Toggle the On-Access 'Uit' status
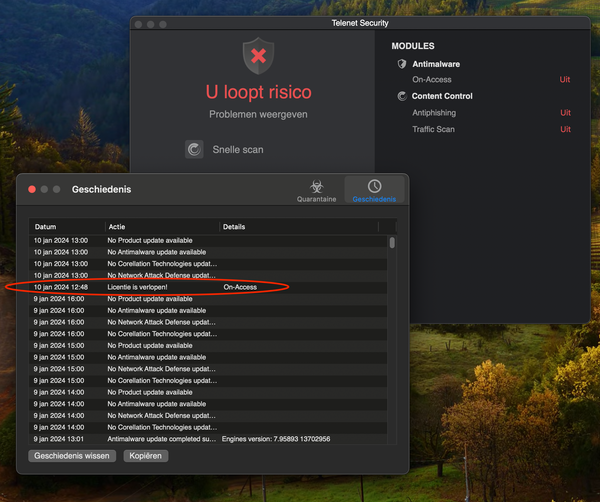The height and width of the screenshot is (502, 600). click(565, 79)
